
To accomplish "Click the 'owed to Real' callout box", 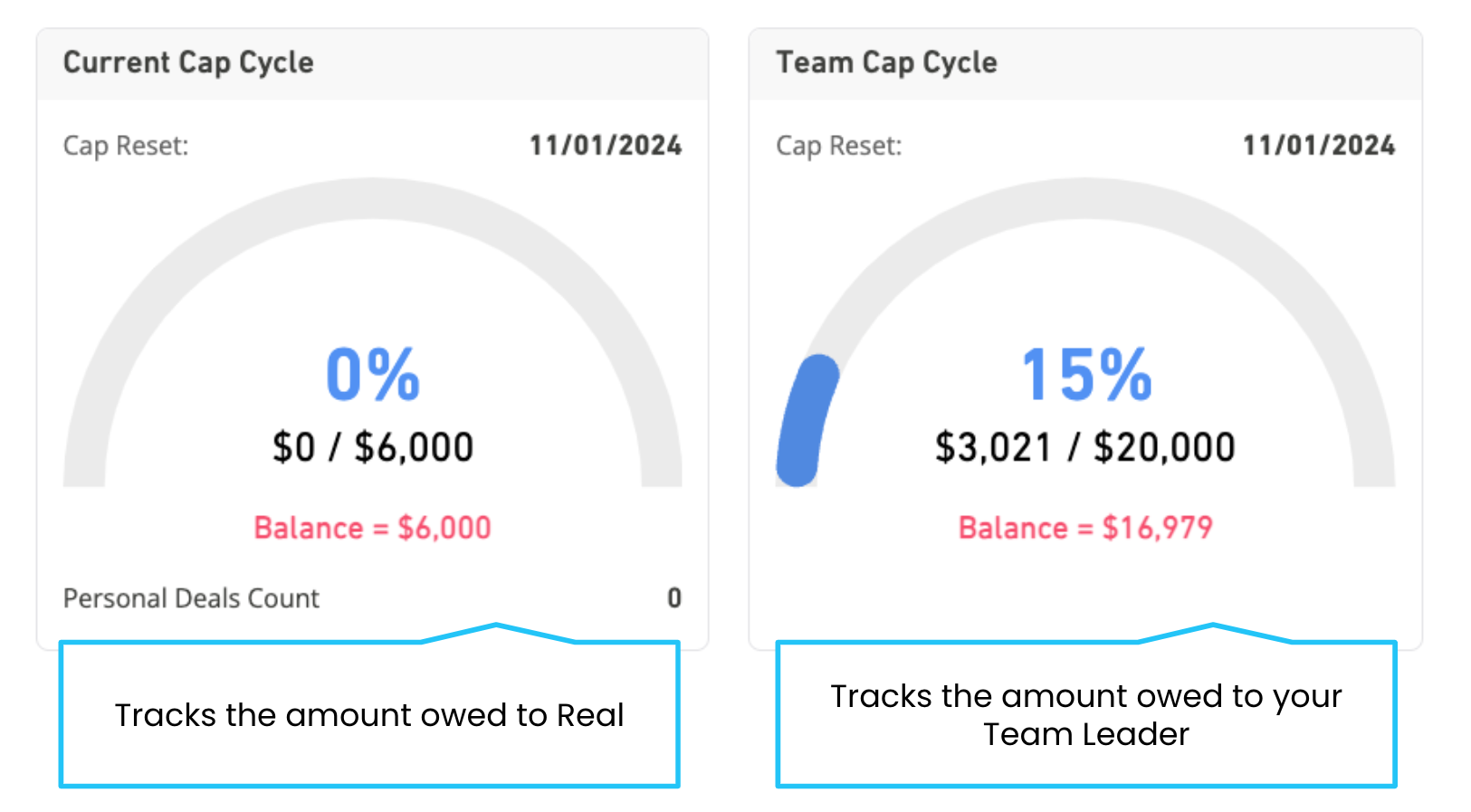I will (369, 714).
